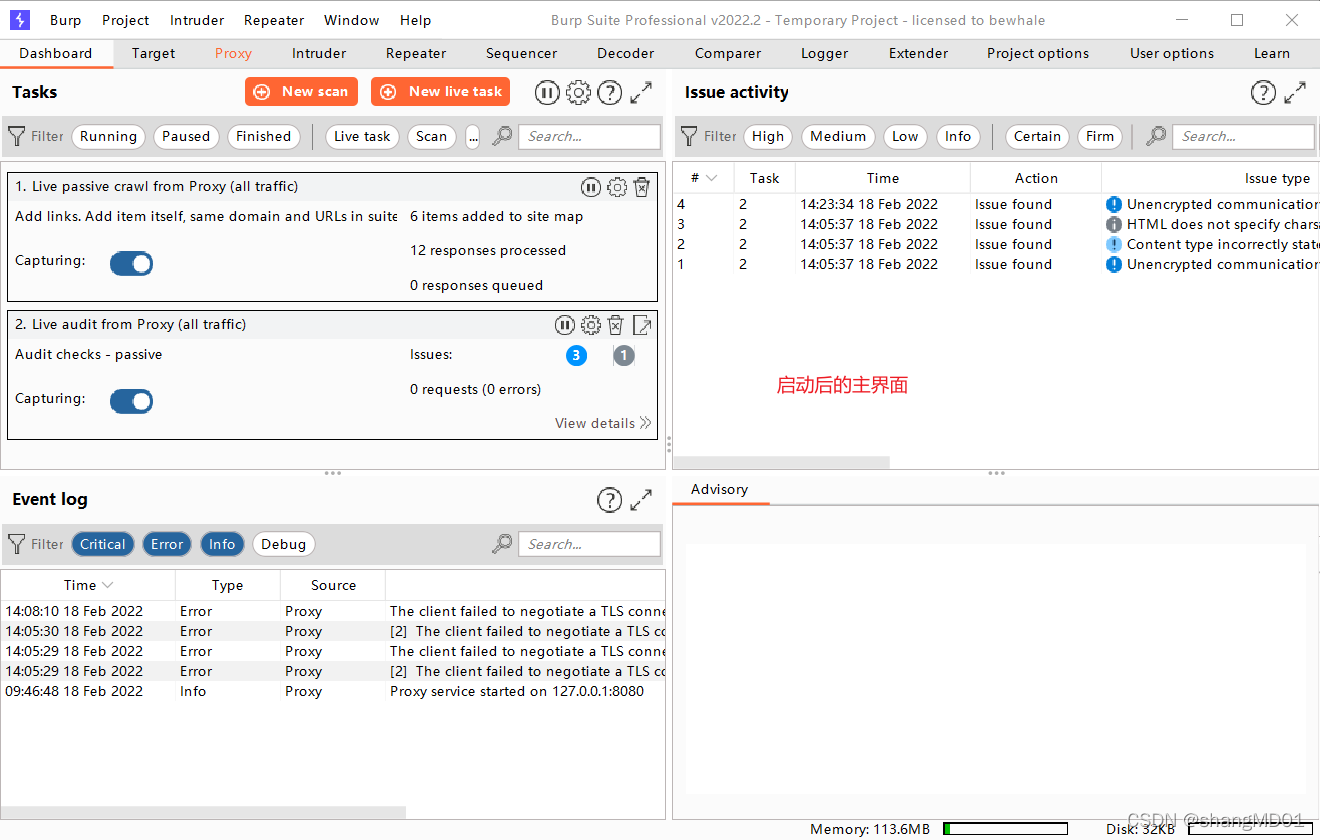Open help for Tasks panel

coord(610,93)
